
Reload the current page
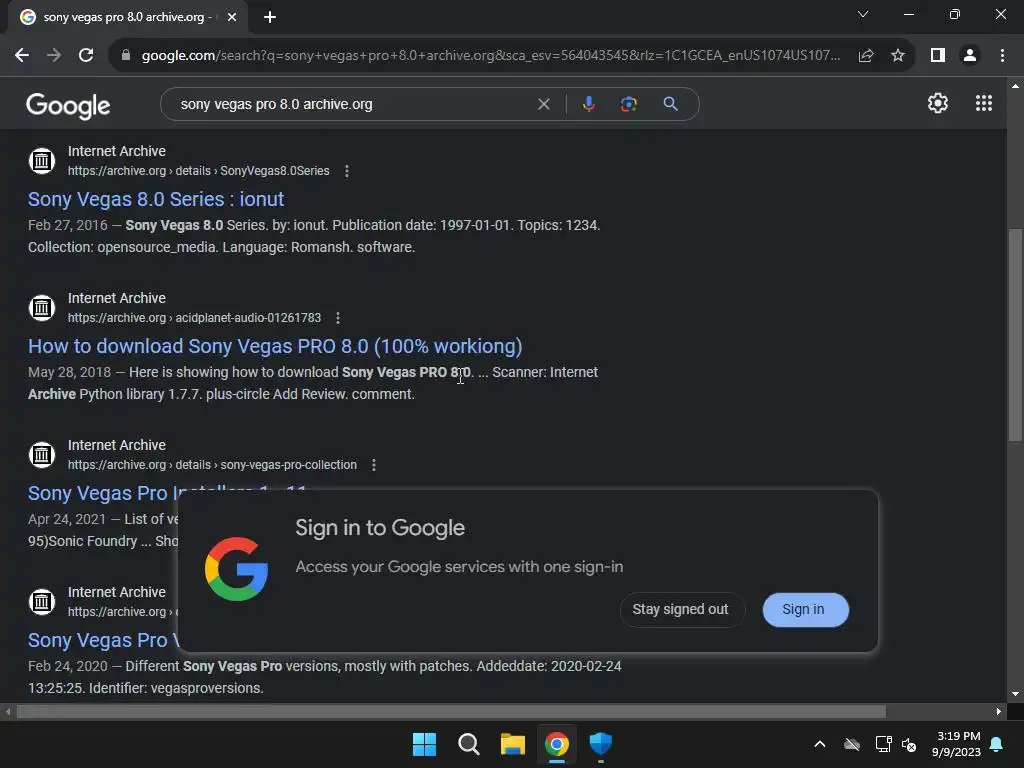(x=86, y=56)
